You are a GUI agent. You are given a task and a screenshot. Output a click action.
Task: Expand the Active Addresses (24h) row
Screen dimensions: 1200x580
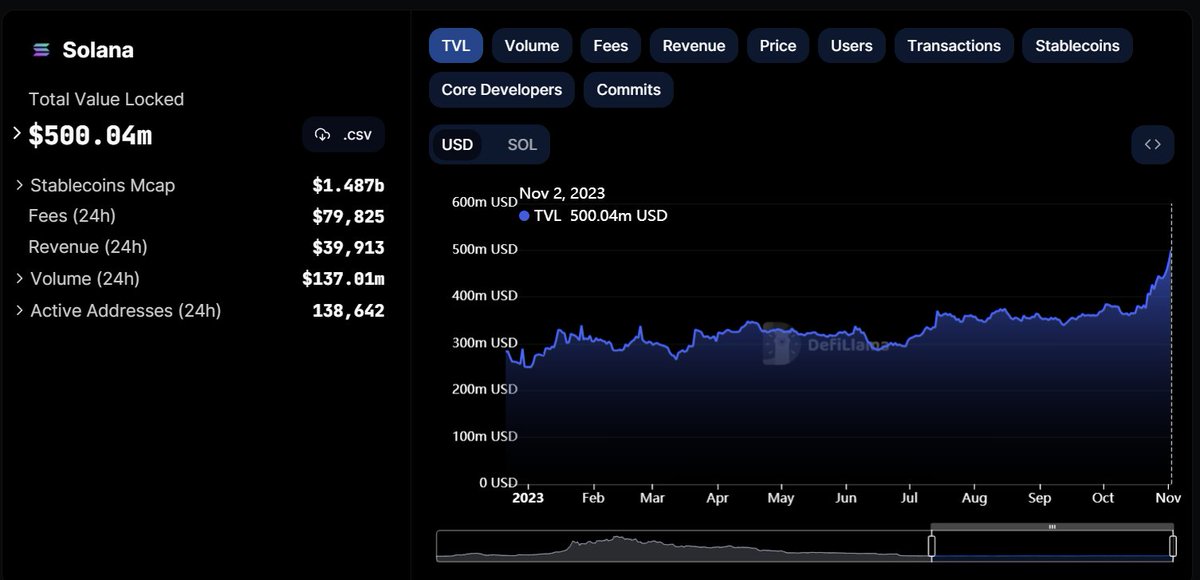20,311
